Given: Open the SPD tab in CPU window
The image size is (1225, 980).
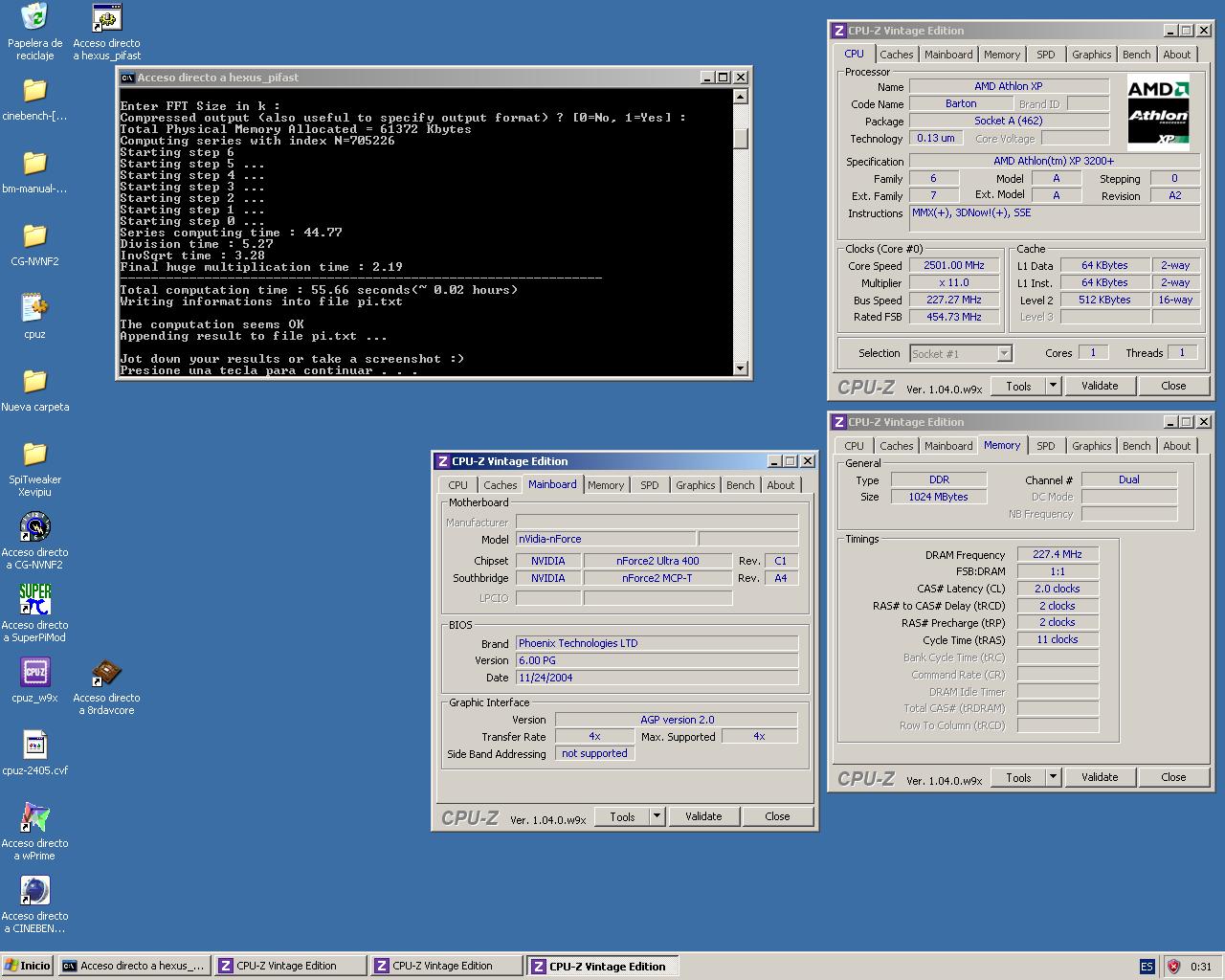Looking at the screenshot, I should point(1046,55).
